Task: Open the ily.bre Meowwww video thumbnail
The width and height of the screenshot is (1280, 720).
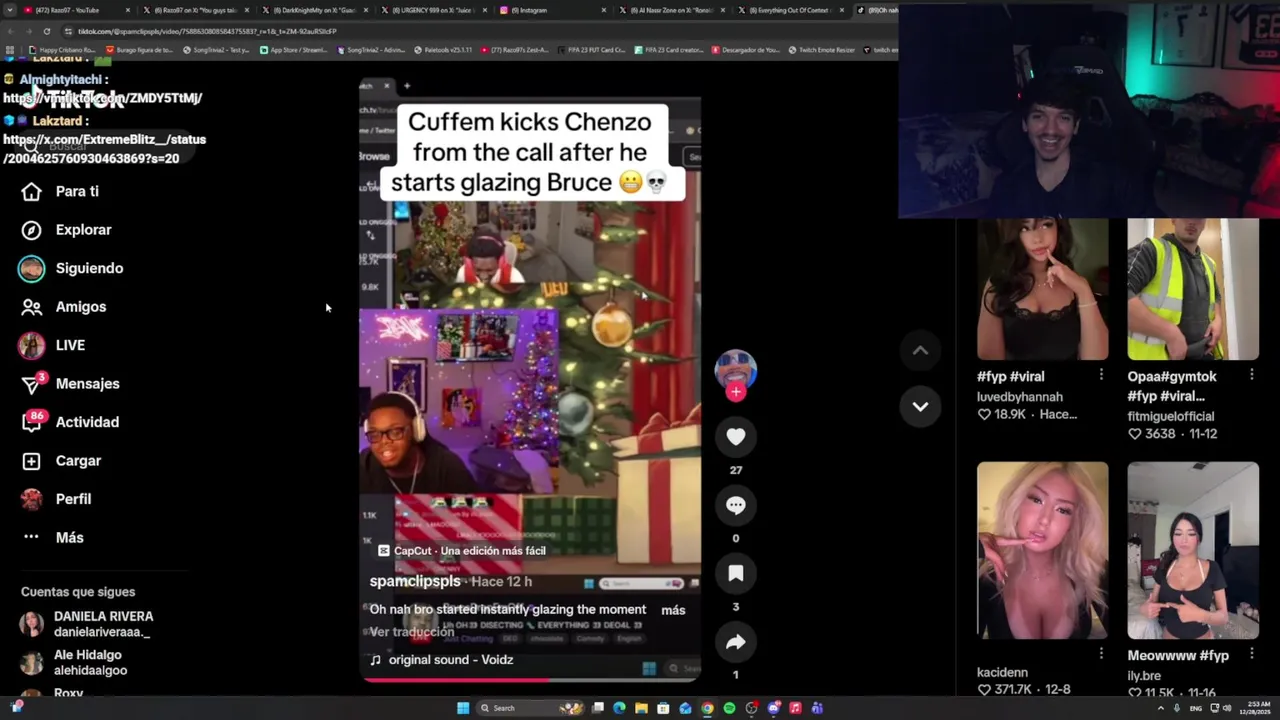Action: click(x=1193, y=550)
